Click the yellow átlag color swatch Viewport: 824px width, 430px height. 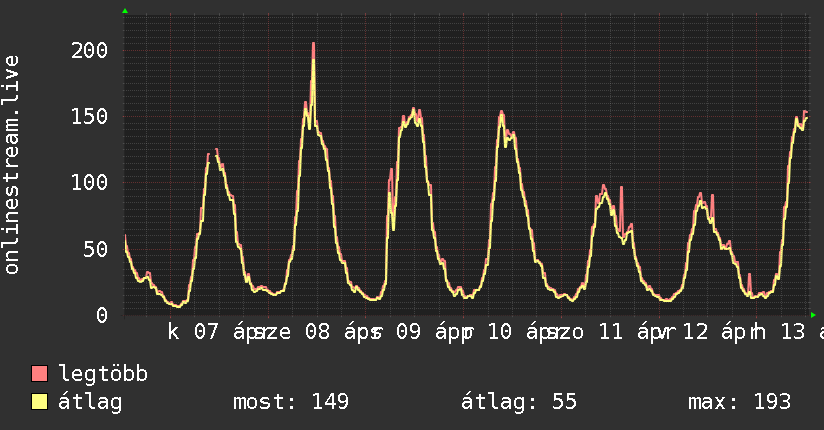[40, 403]
